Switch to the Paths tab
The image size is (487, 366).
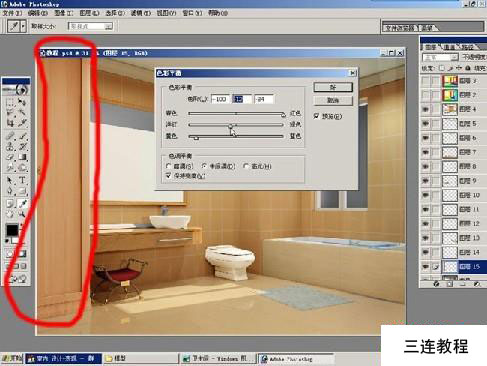pos(468,47)
